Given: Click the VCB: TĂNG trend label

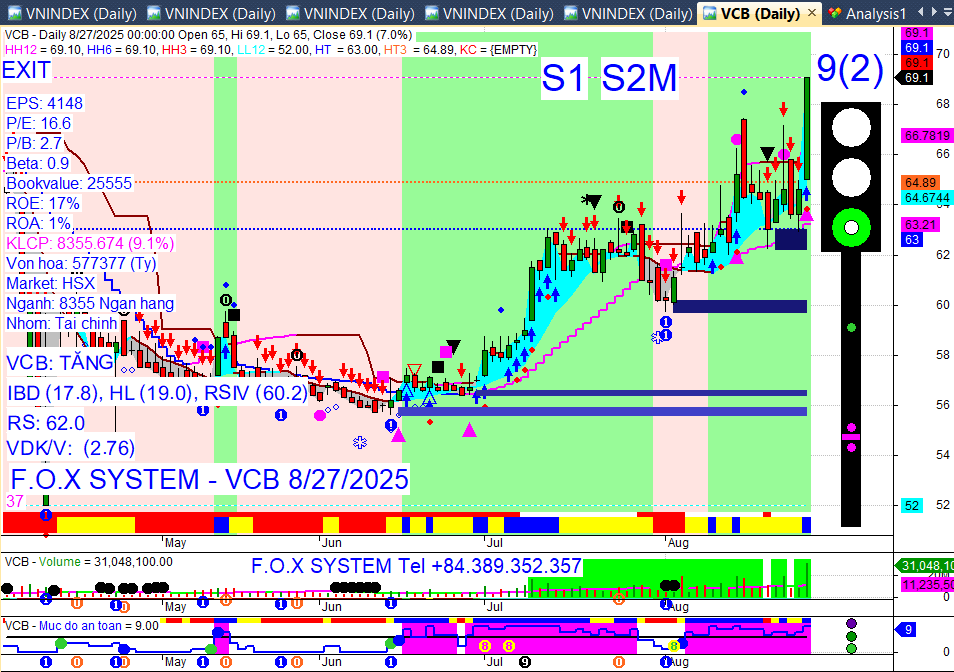Looking at the screenshot, I should pos(60,363).
